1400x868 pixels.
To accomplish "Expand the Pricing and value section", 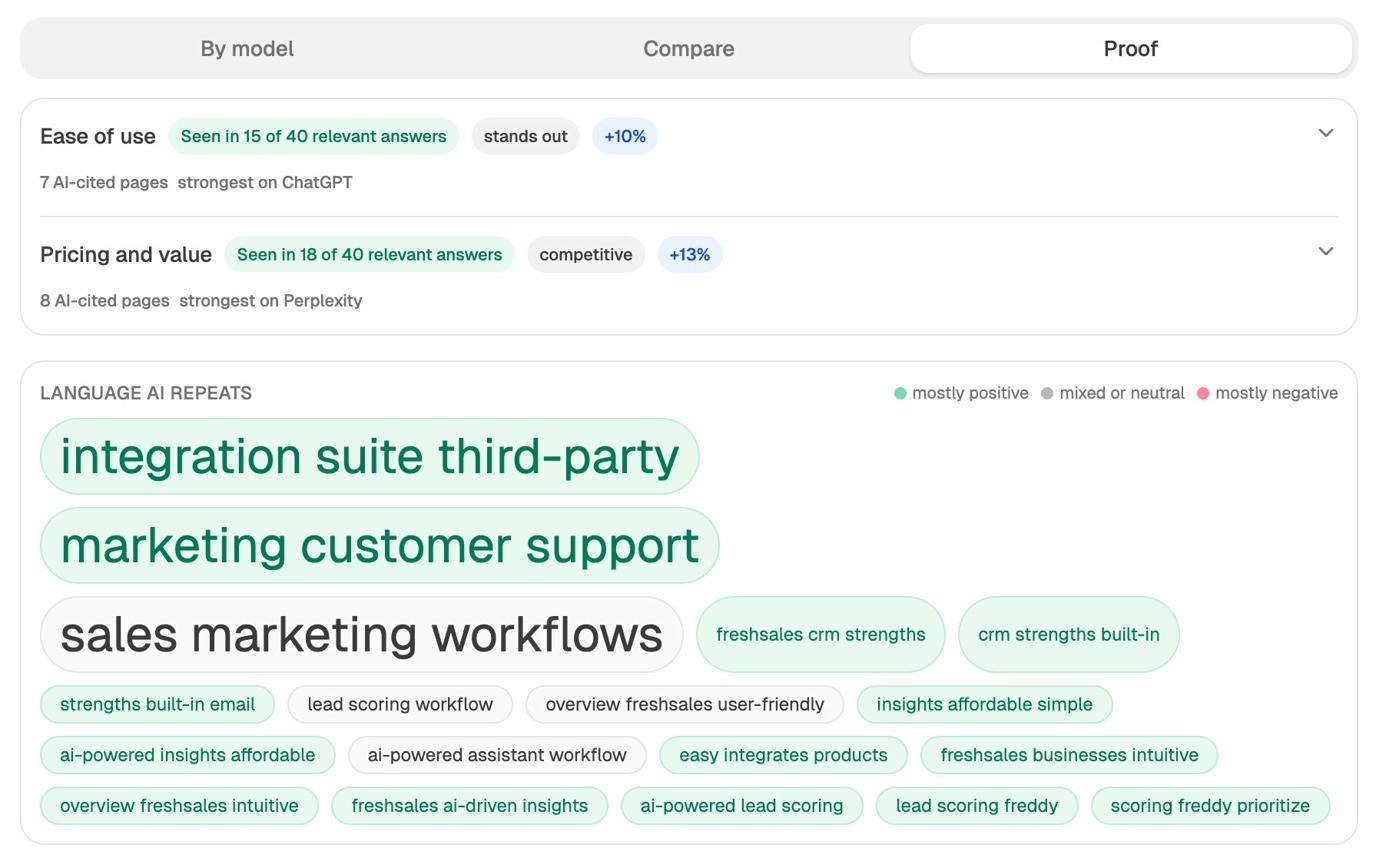I will tap(1328, 252).
